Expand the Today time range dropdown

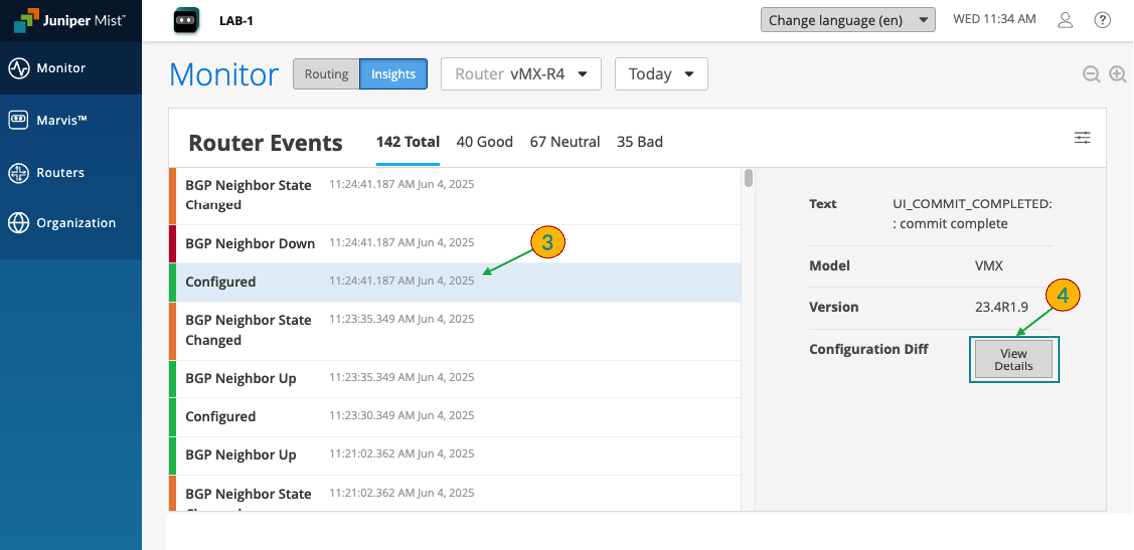(661, 74)
